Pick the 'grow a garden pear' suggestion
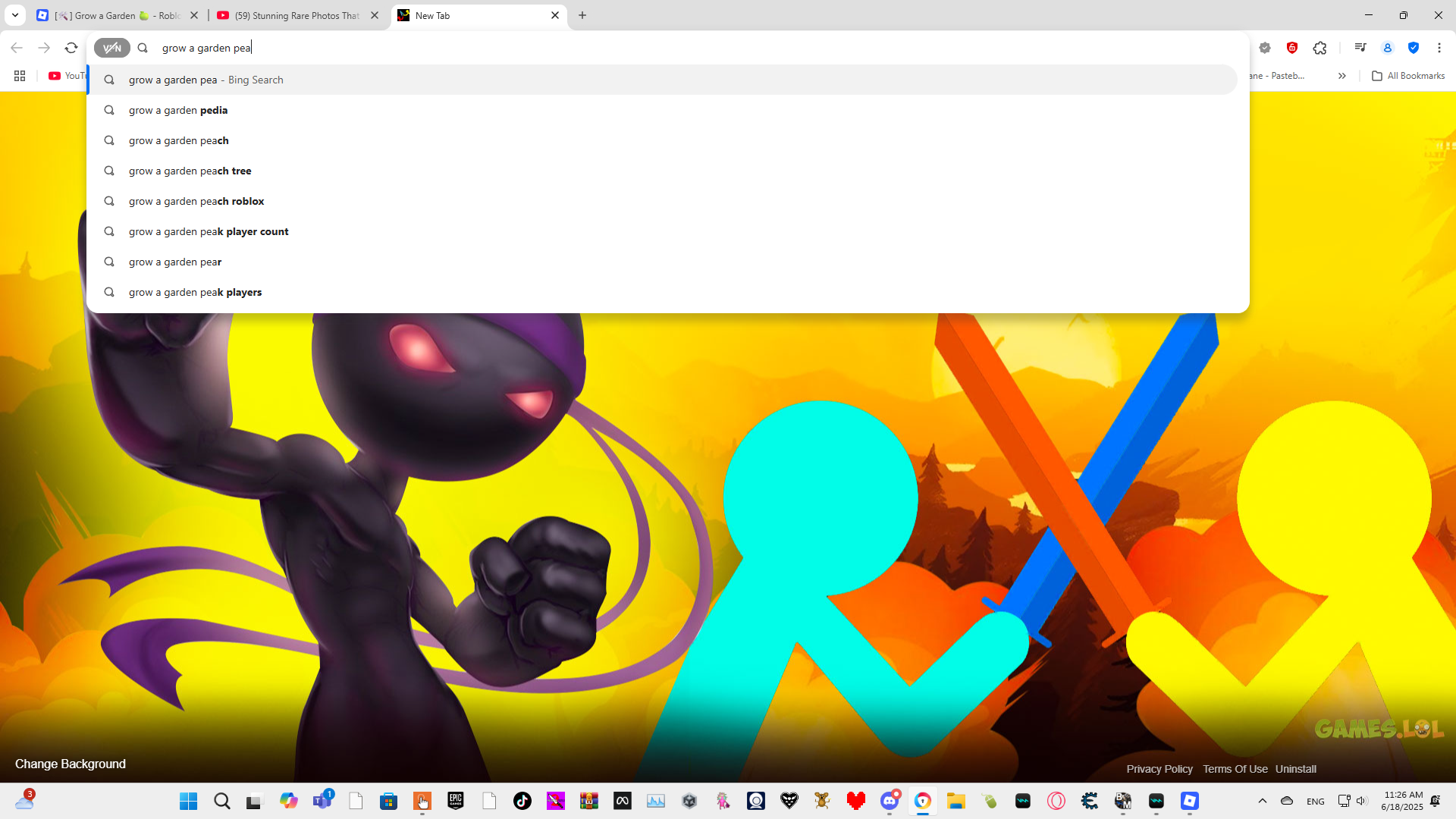Image resolution: width=1456 pixels, height=819 pixels. pos(662,262)
